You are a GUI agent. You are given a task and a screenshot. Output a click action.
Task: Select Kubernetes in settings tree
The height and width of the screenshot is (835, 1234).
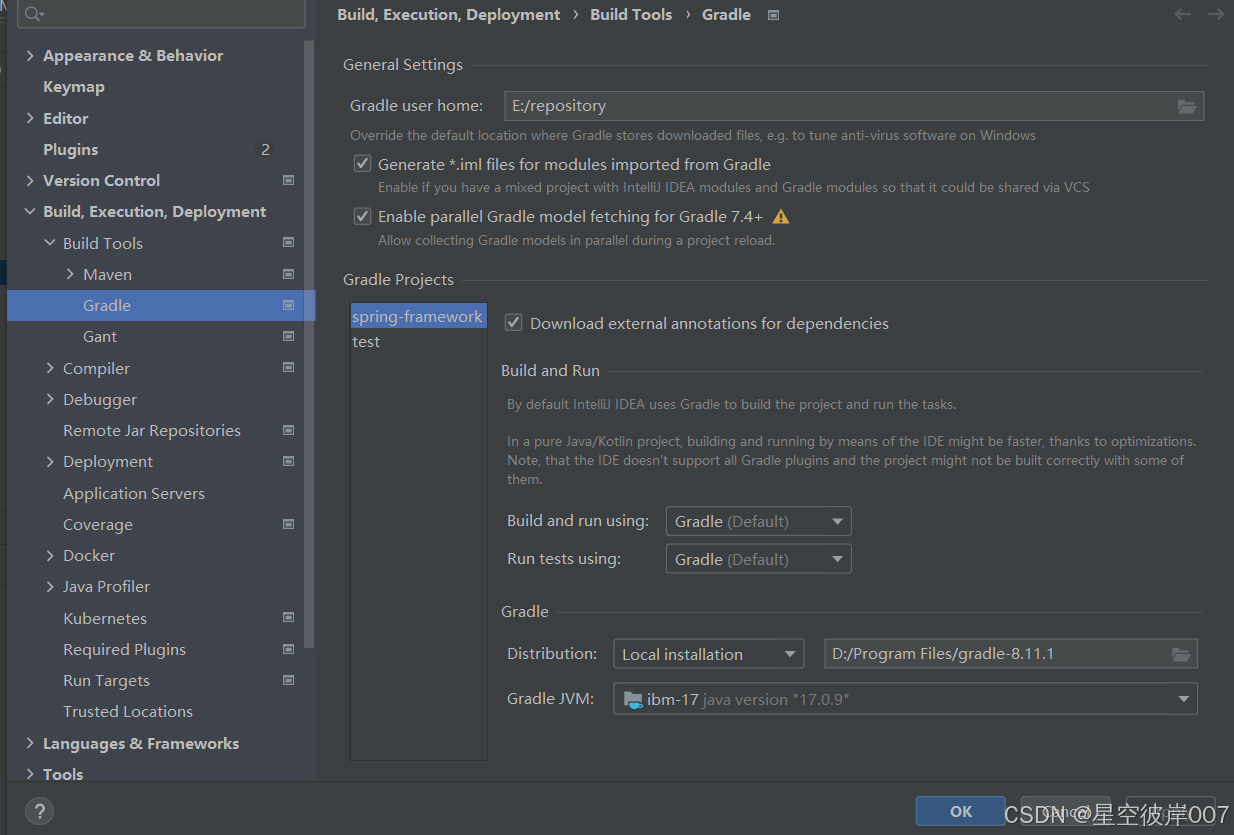pyautogui.click(x=105, y=618)
